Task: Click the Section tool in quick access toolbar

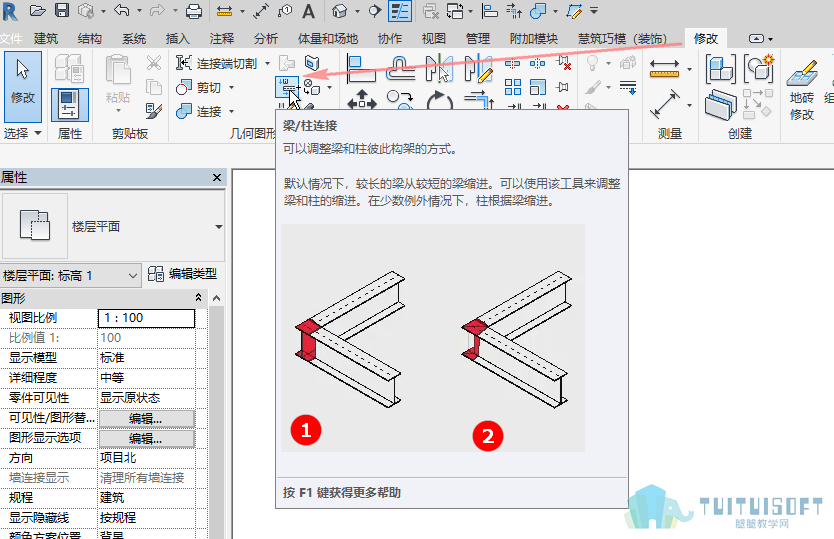Action: 374,11
